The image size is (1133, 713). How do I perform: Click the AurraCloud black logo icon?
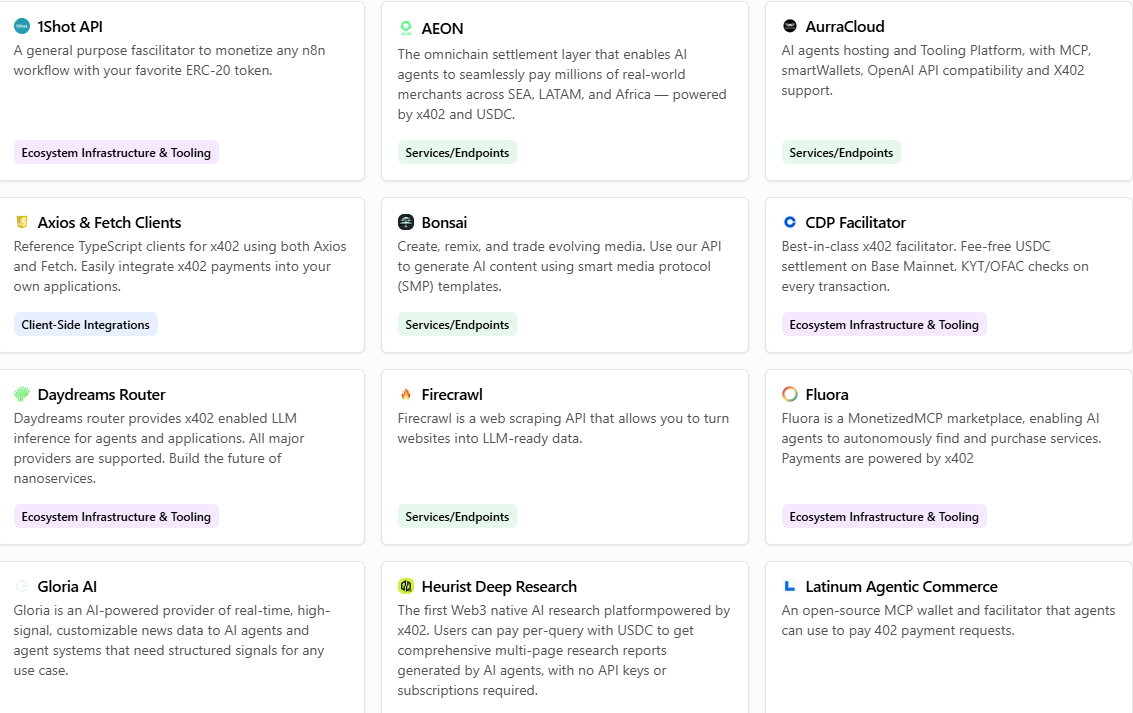(790, 27)
